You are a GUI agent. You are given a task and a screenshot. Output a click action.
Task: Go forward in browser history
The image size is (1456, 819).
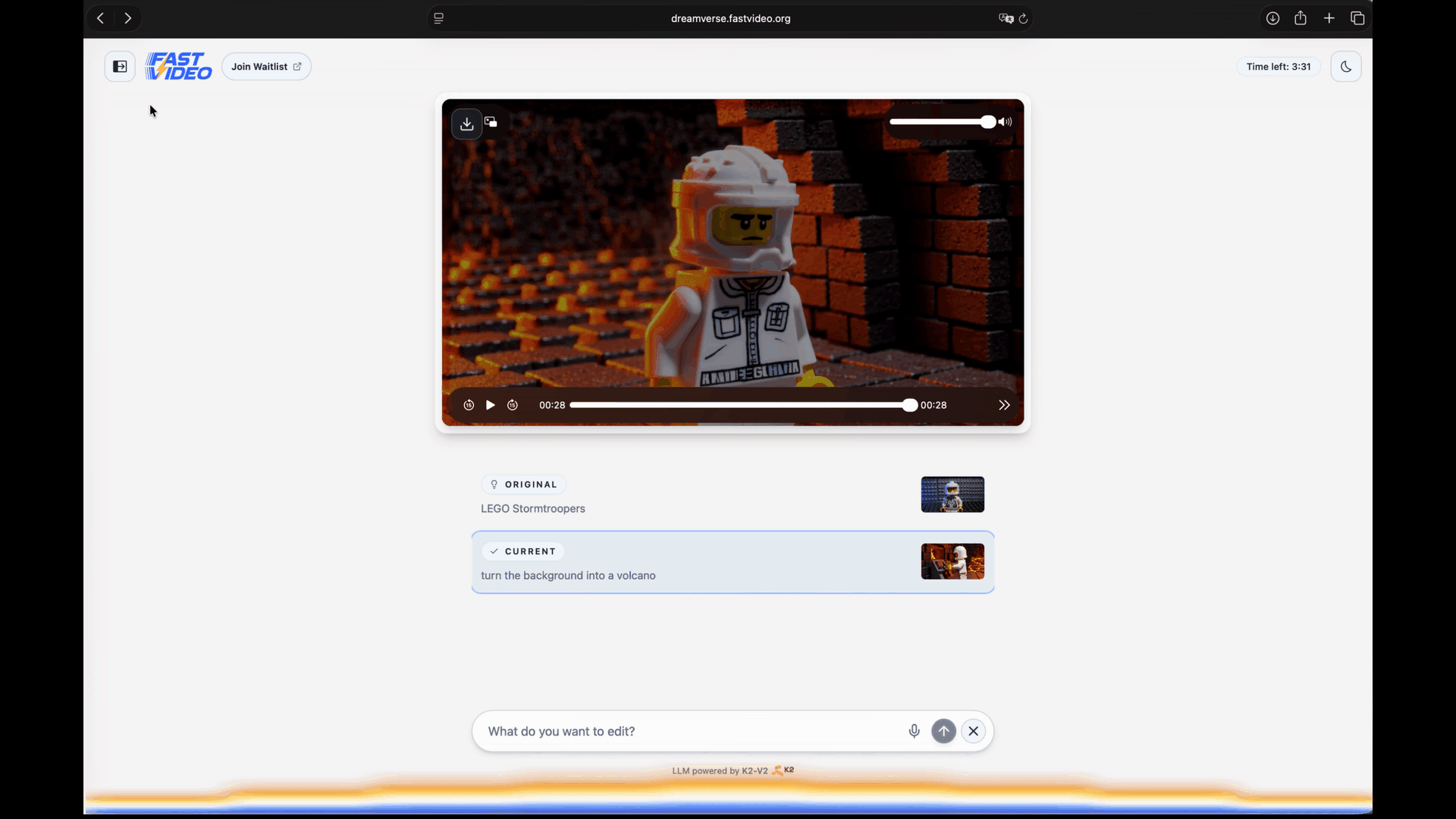(128, 18)
